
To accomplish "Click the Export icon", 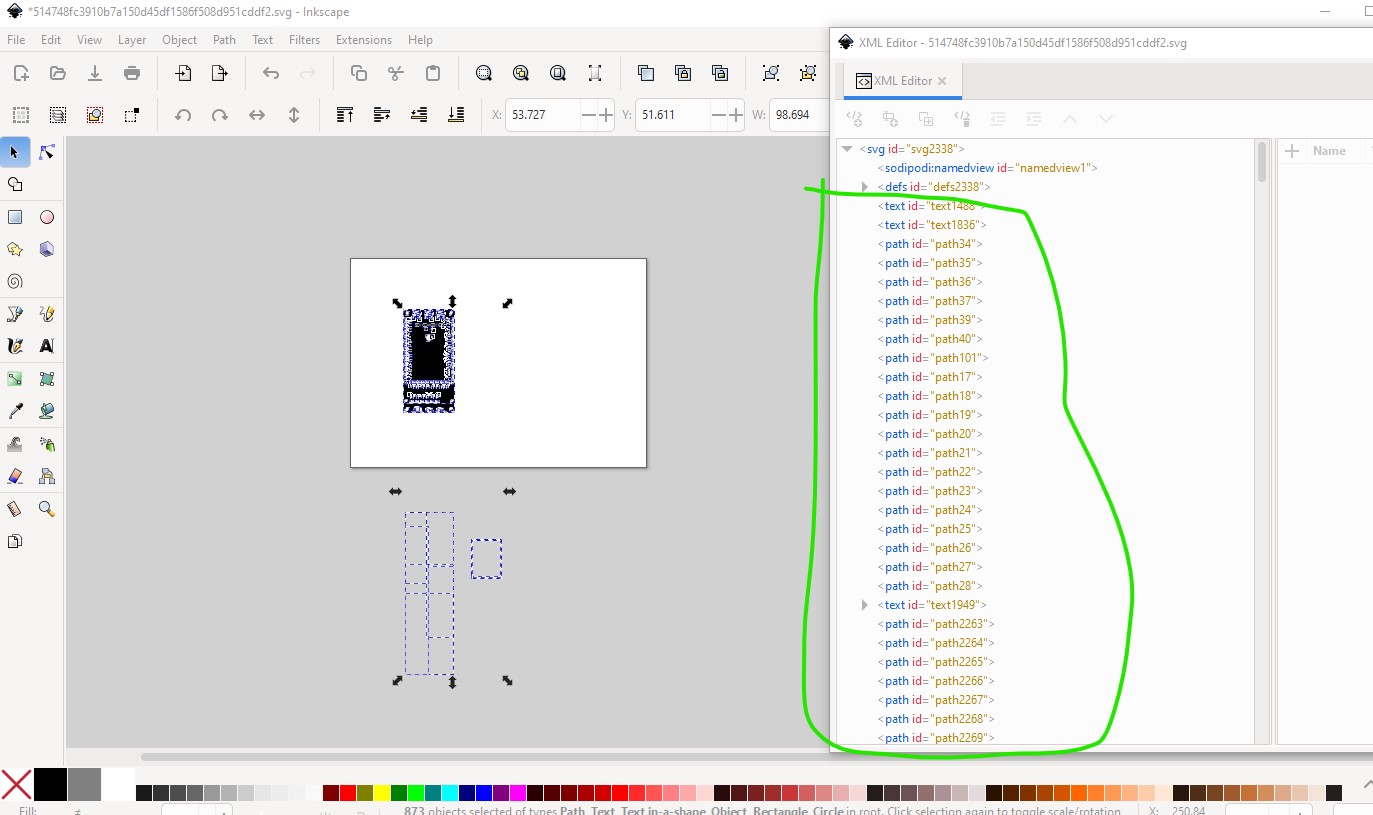I will [220, 73].
